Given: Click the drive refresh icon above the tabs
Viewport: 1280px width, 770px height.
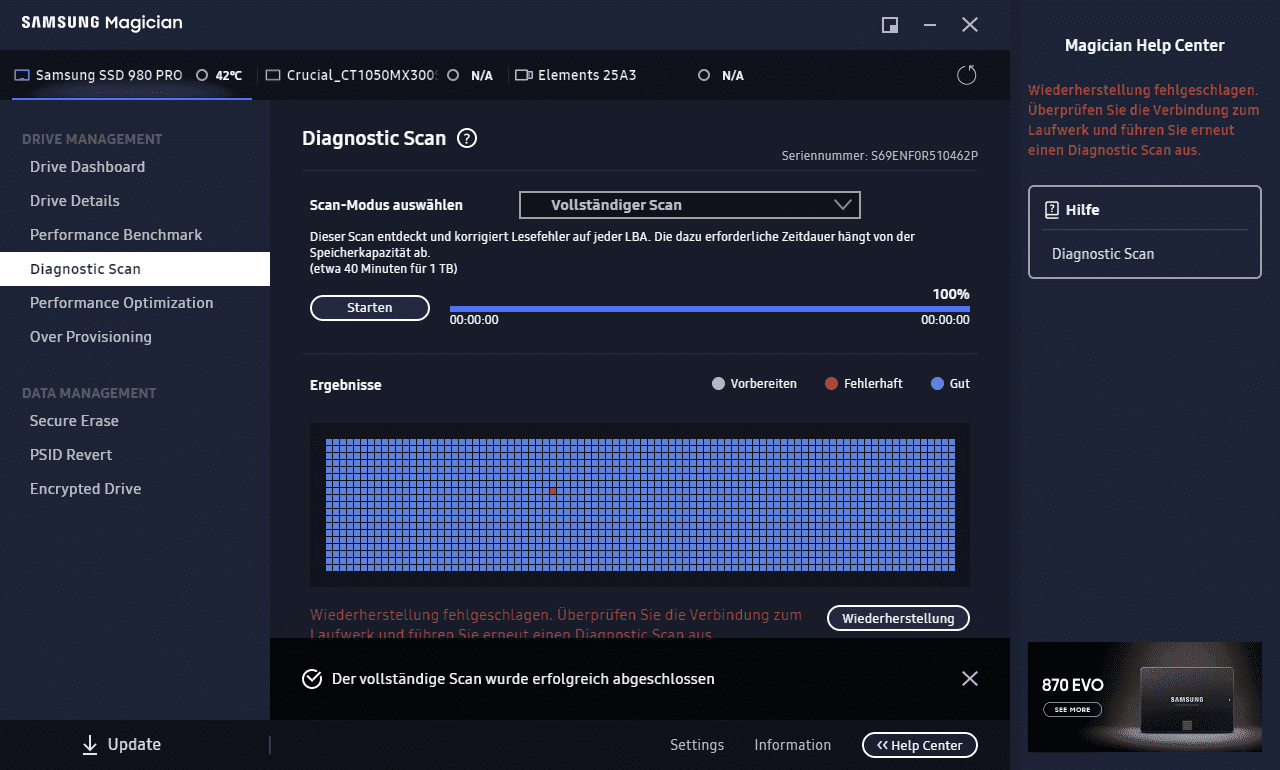Looking at the screenshot, I should click(x=965, y=74).
